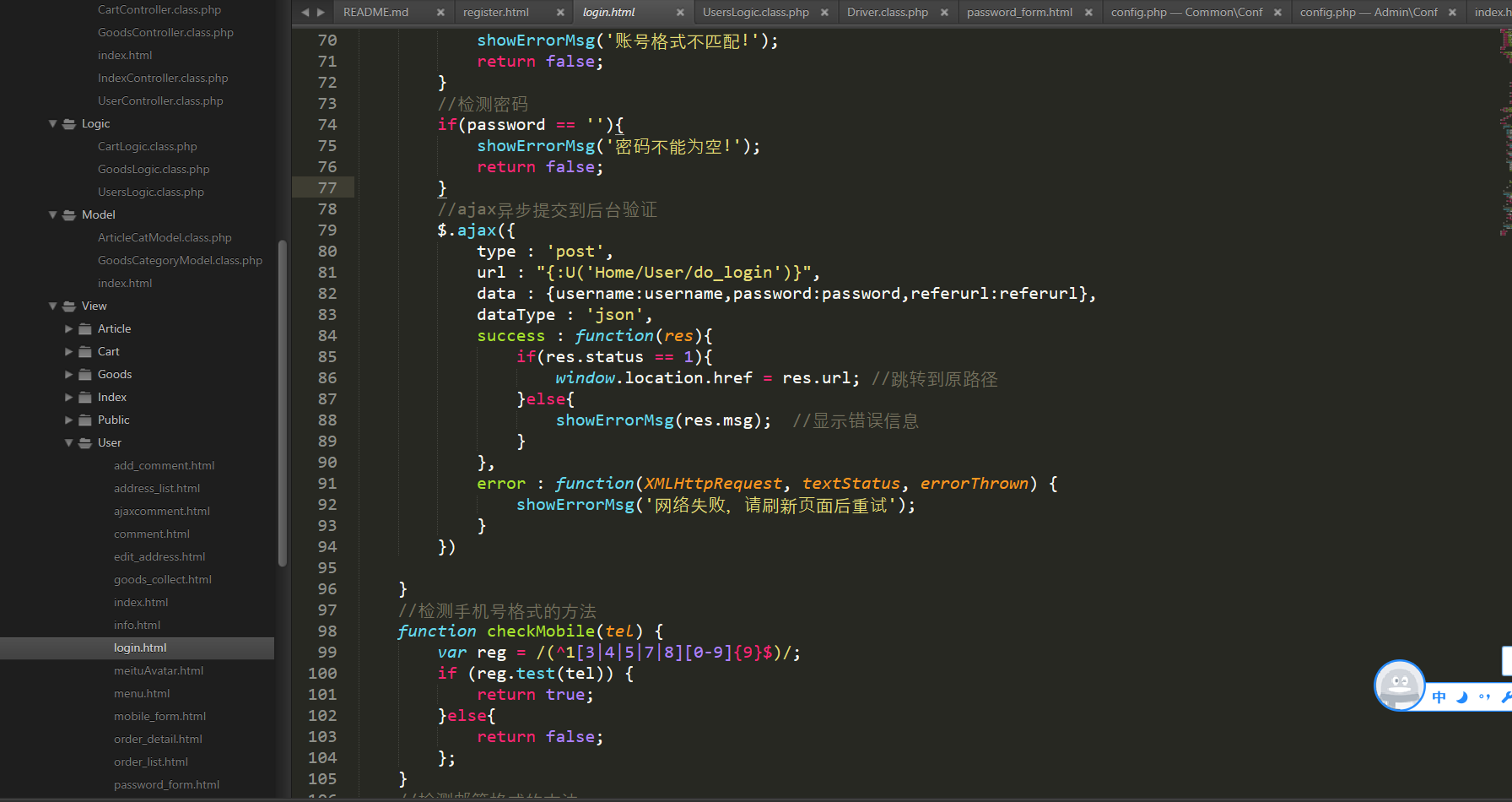The width and height of the screenshot is (1512, 802).
Task: Collapse the Logic folder arrow
Action: [53, 123]
